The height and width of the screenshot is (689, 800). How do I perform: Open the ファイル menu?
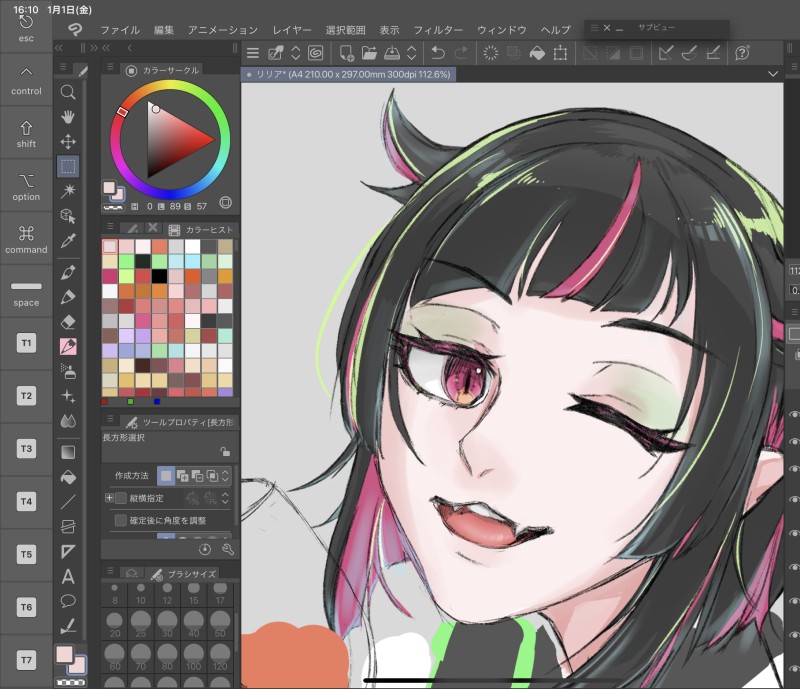120,30
